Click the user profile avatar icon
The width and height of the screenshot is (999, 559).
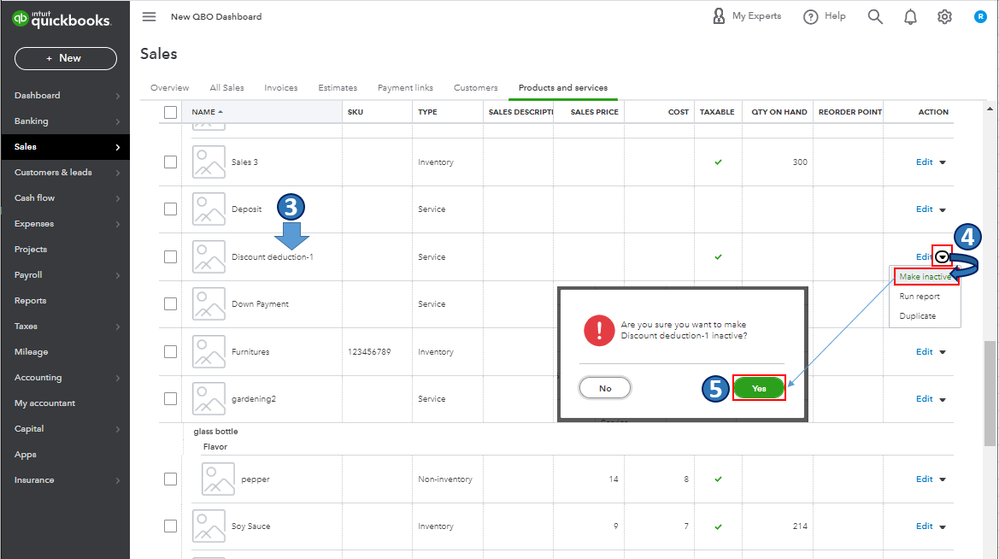[x=980, y=17]
